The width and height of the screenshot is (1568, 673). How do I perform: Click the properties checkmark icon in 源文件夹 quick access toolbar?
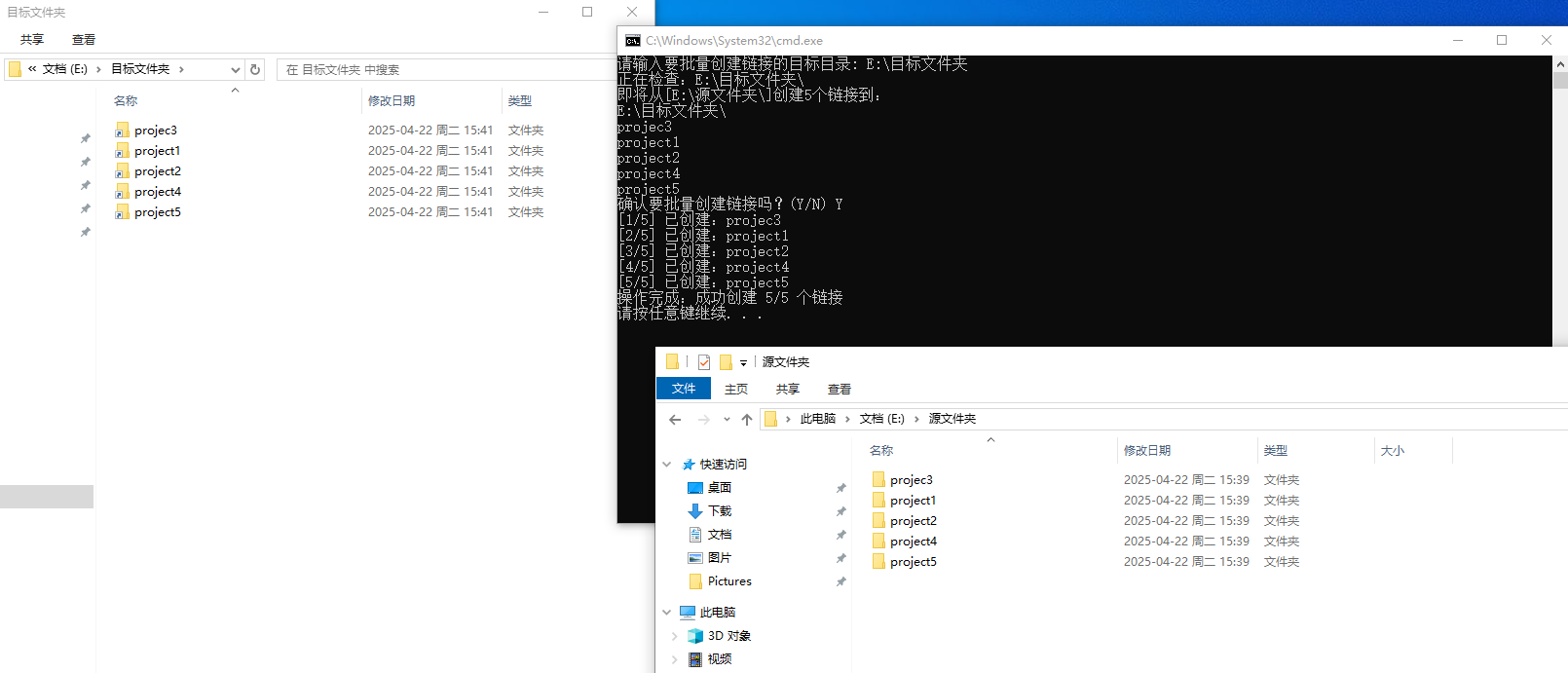click(x=704, y=361)
